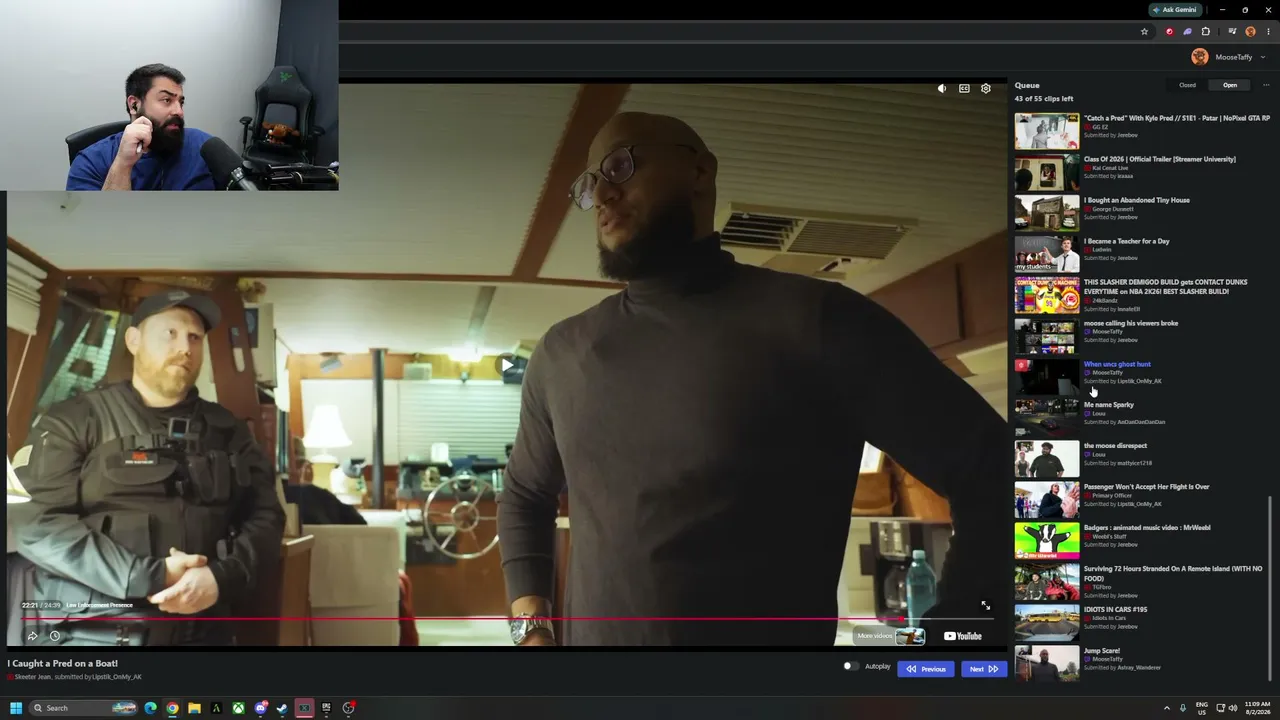Switch the queue to Closed
Screen dimensions: 1280x720
1187,85
